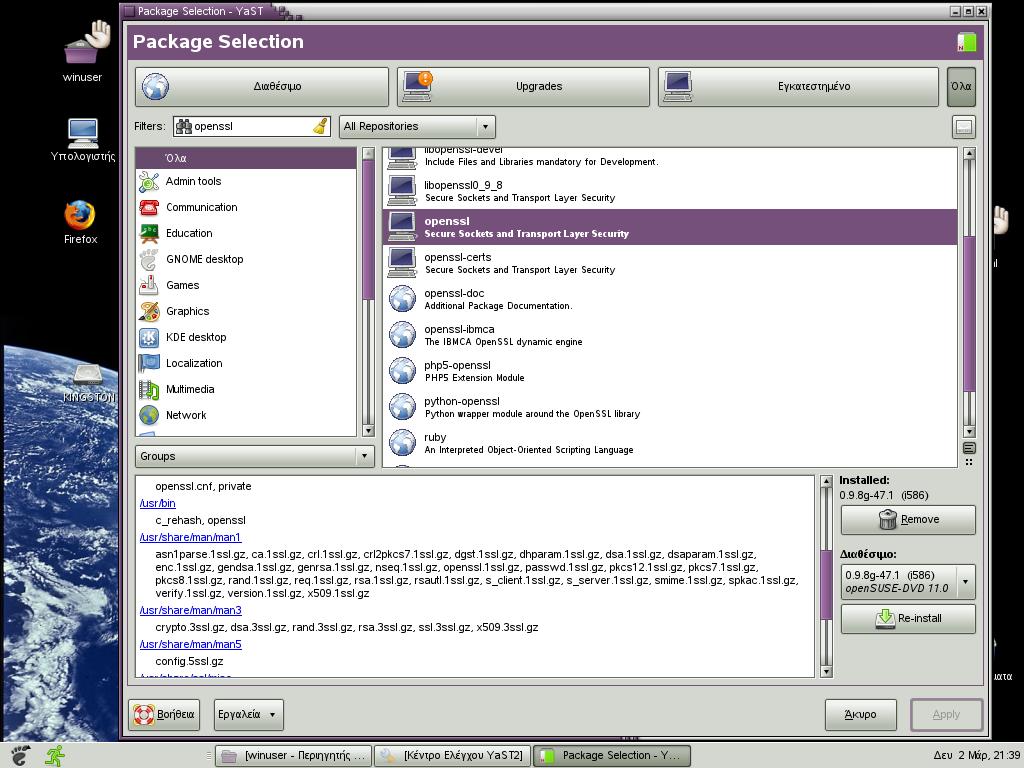Open the available version 0.9.8g-47.1 dropdown
Viewport: 1024px width, 768px height.
pos(908,581)
